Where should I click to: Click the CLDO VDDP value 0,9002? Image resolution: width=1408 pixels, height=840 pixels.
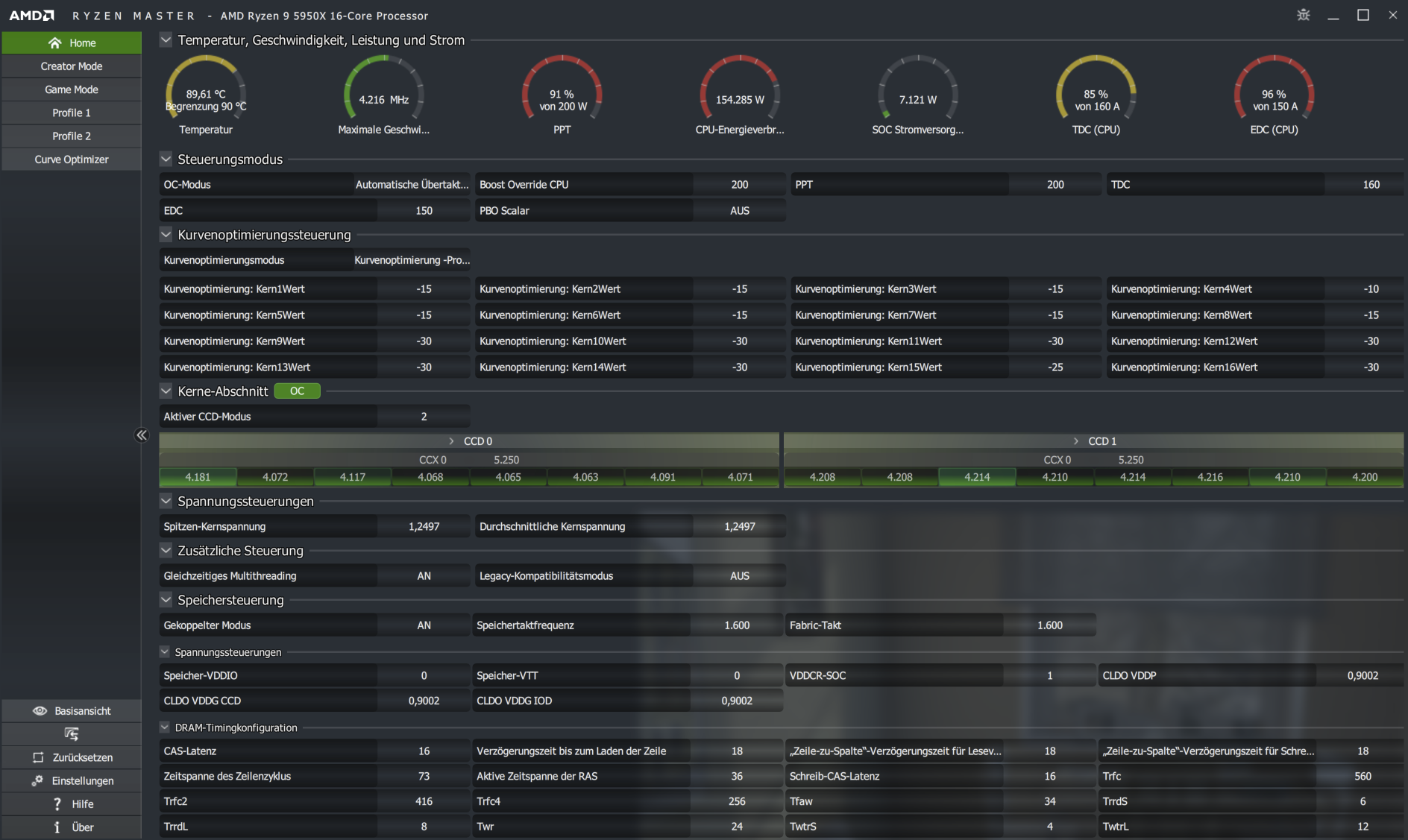click(x=1363, y=676)
